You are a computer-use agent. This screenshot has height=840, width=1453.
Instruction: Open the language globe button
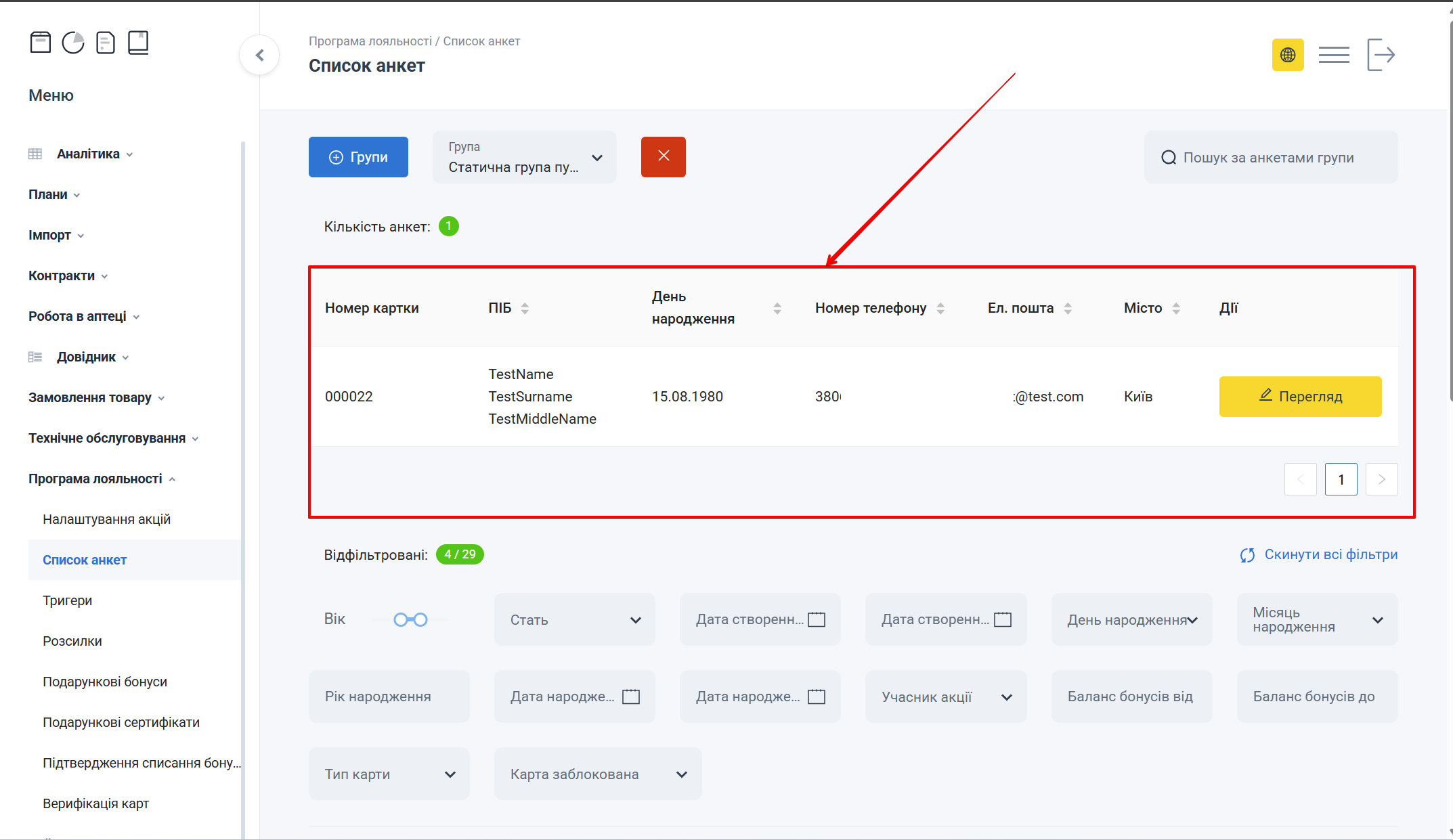(x=1288, y=55)
